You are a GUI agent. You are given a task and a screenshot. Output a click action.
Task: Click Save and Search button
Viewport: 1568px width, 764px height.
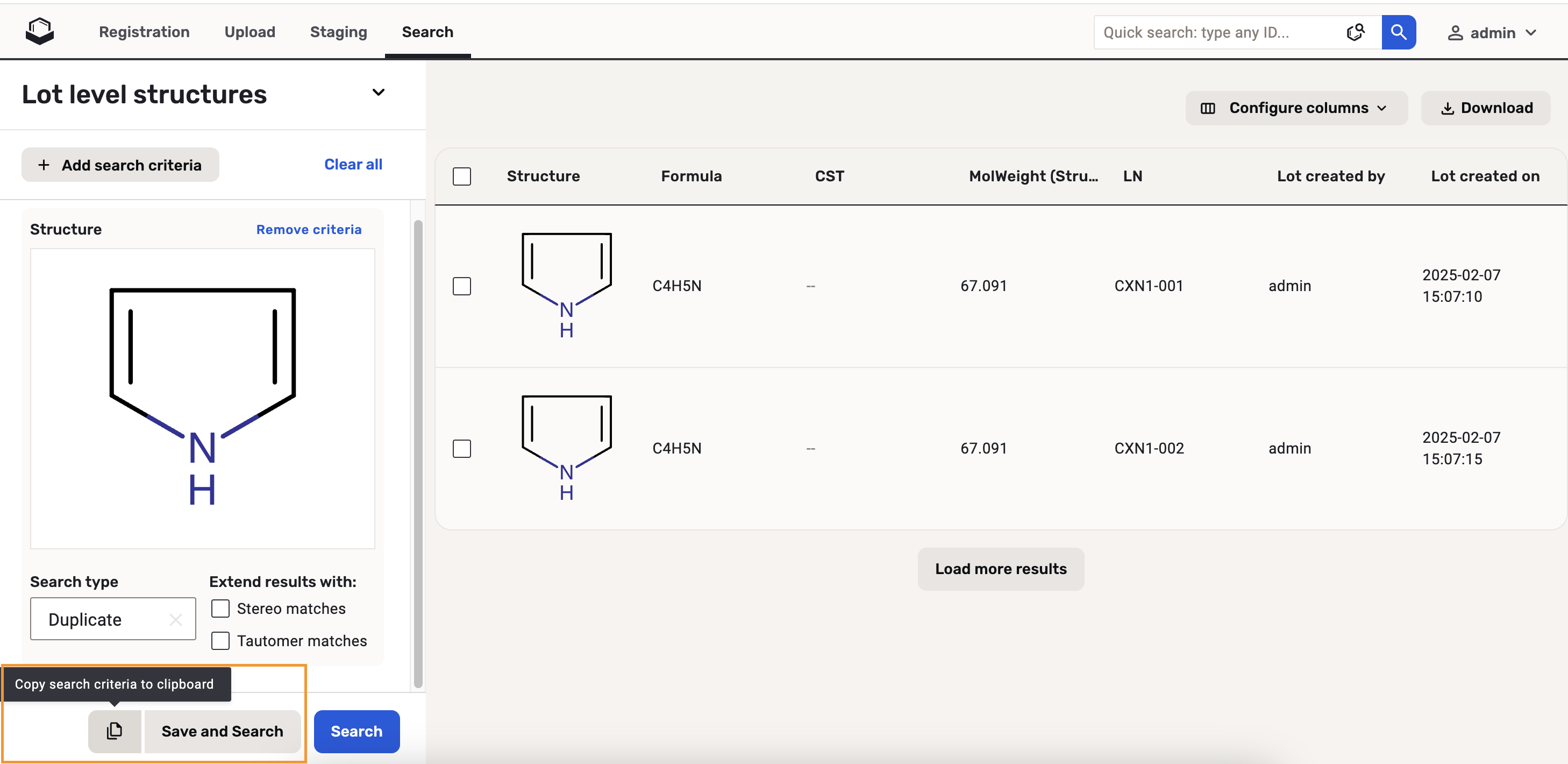point(222,731)
